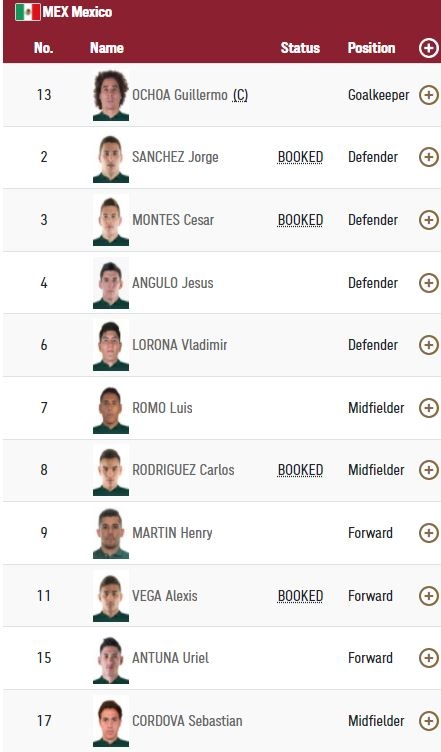This screenshot has width=441, height=752.
Task: Open MARTIN Henry player photo
Action: pos(111,533)
